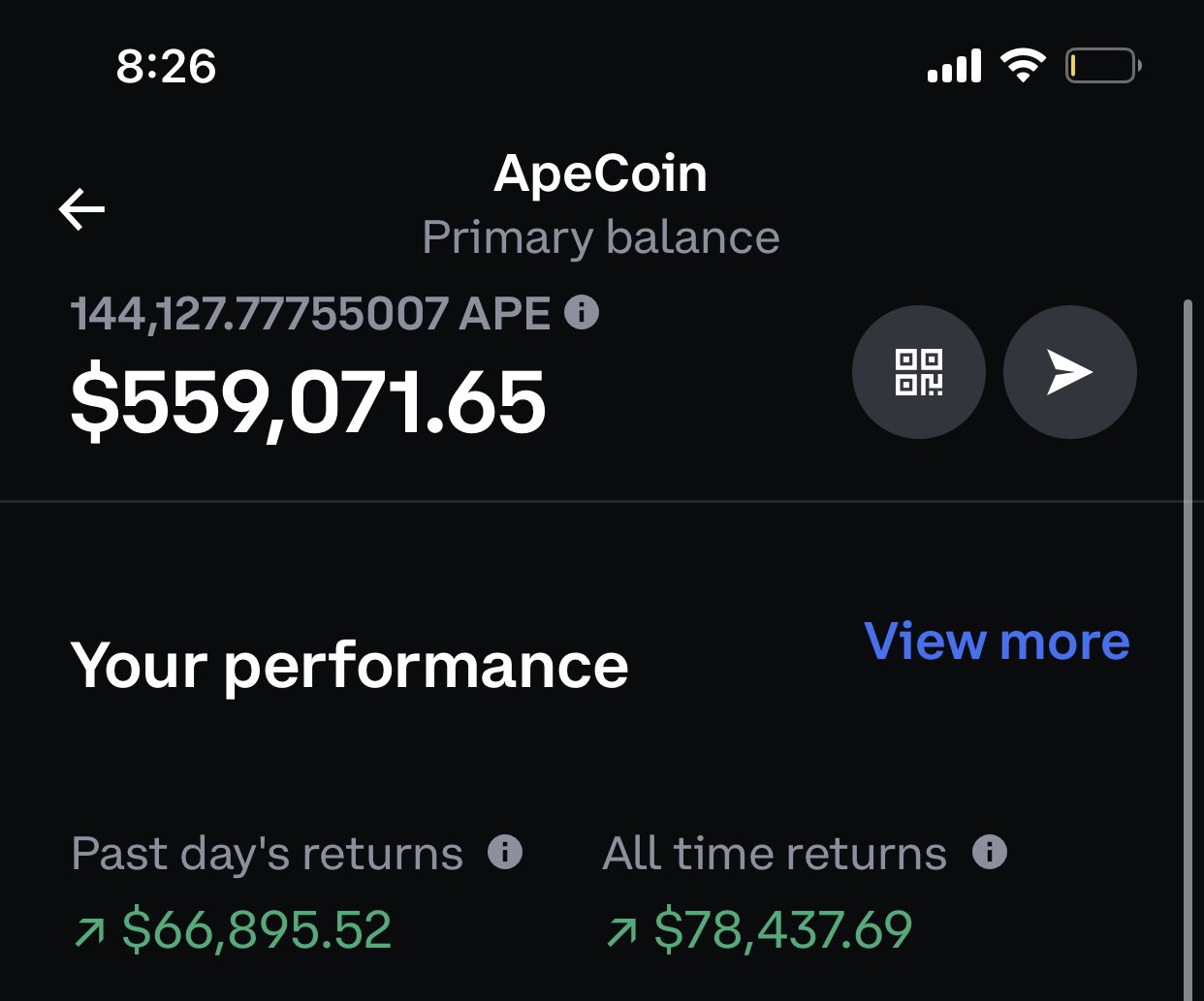Open info icon beside APE balance
1204x1001 pixels.
point(582,312)
